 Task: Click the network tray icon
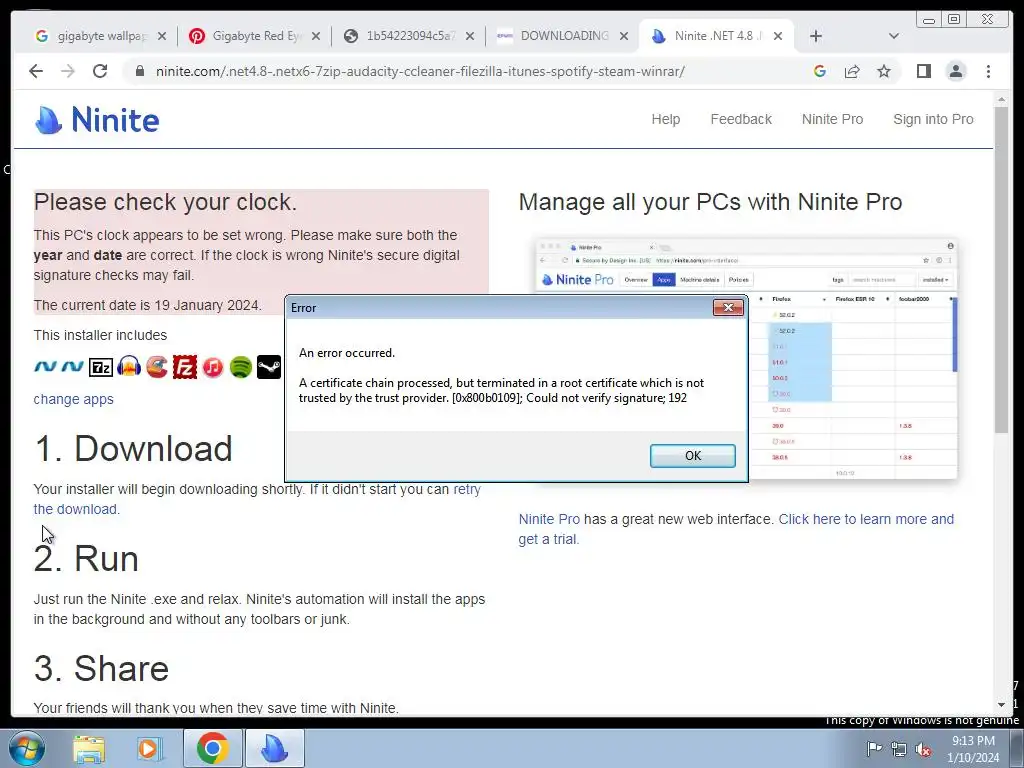pos(899,749)
